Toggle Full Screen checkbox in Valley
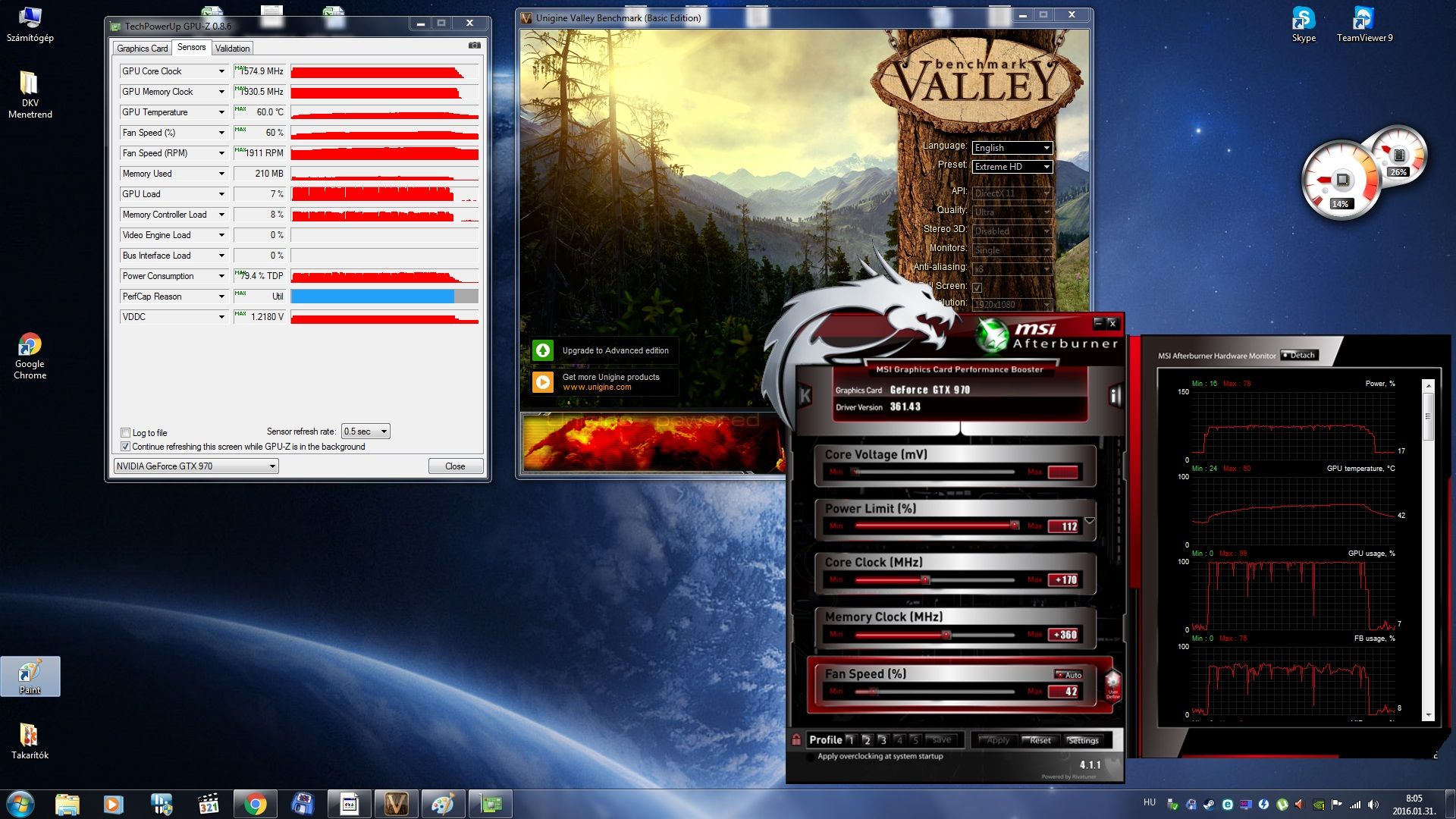 pos(977,287)
